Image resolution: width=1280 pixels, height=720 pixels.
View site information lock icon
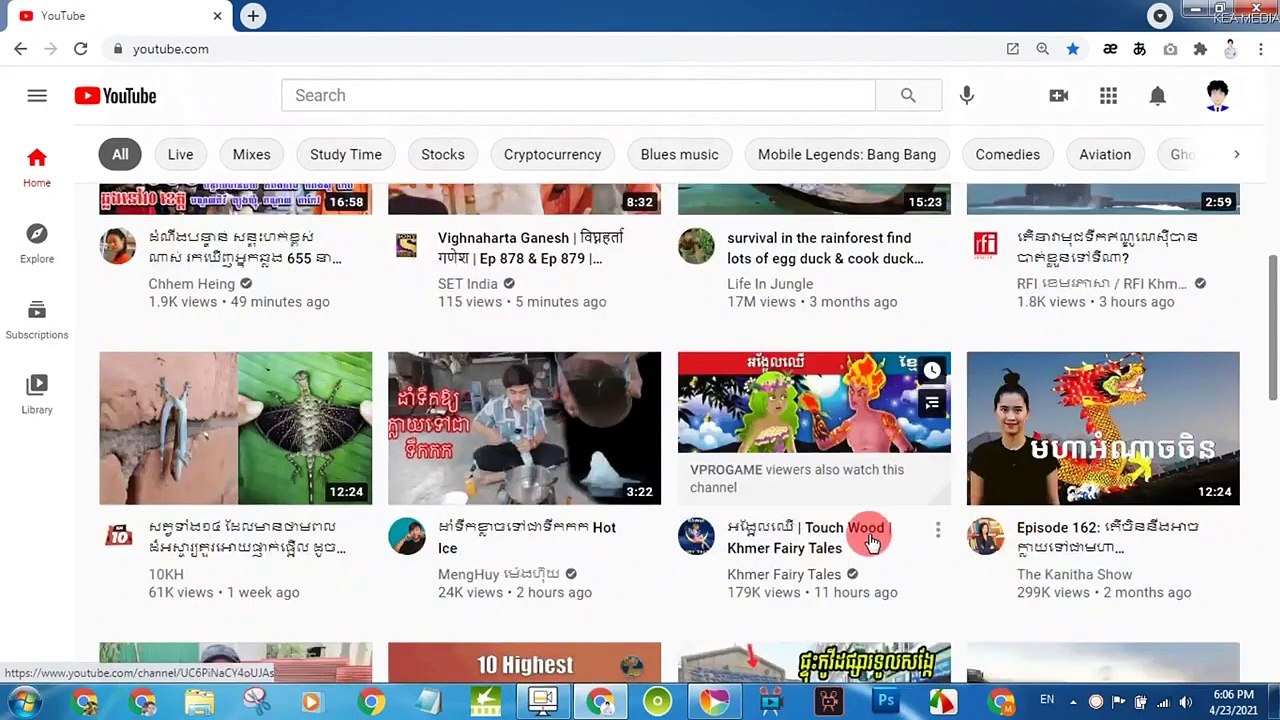tap(118, 49)
